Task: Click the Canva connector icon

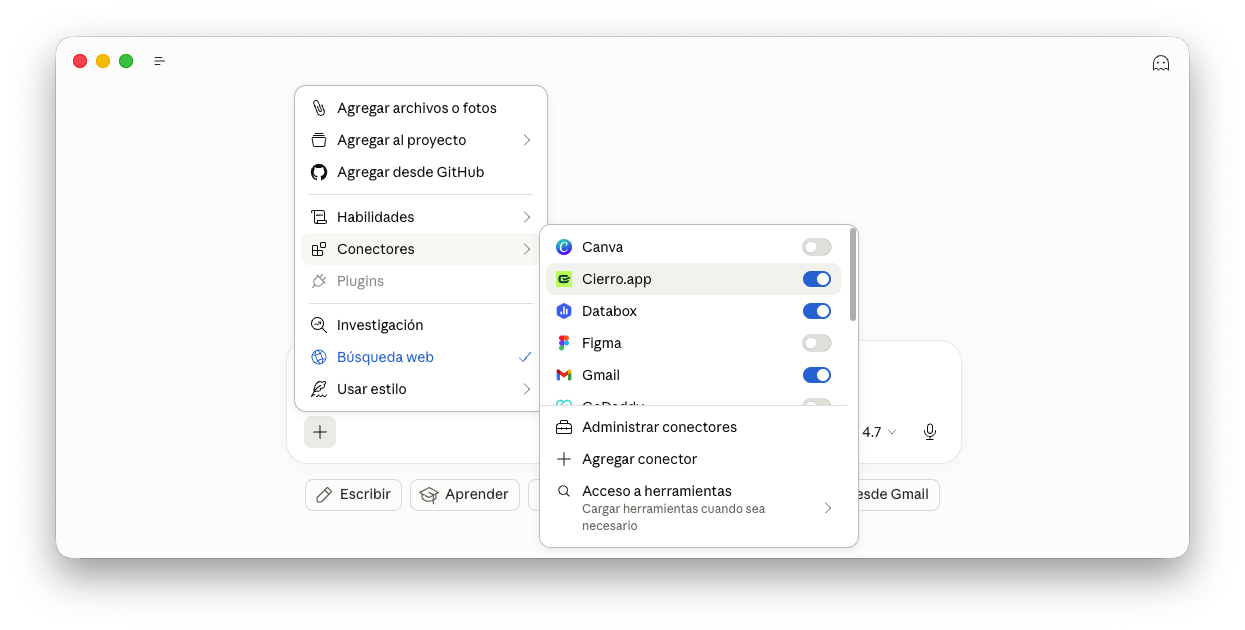Action: pos(564,247)
